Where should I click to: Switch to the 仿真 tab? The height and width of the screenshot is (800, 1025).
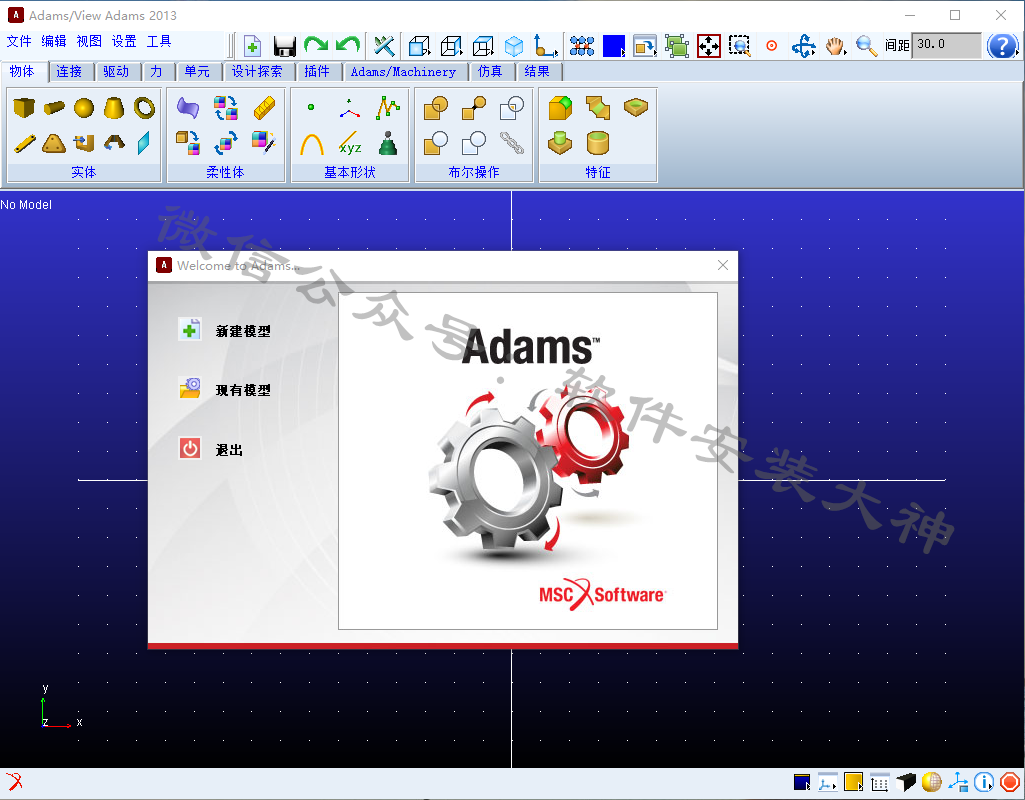tap(490, 71)
